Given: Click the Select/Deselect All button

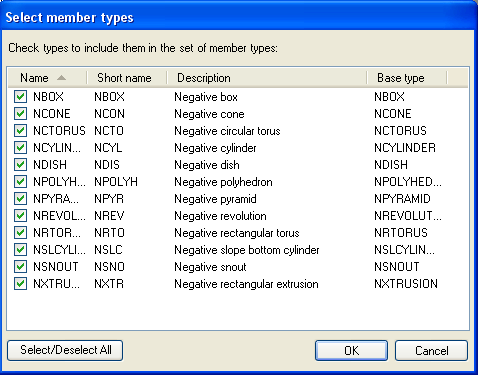Looking at the screenshot, I should [x=65, y=350].
